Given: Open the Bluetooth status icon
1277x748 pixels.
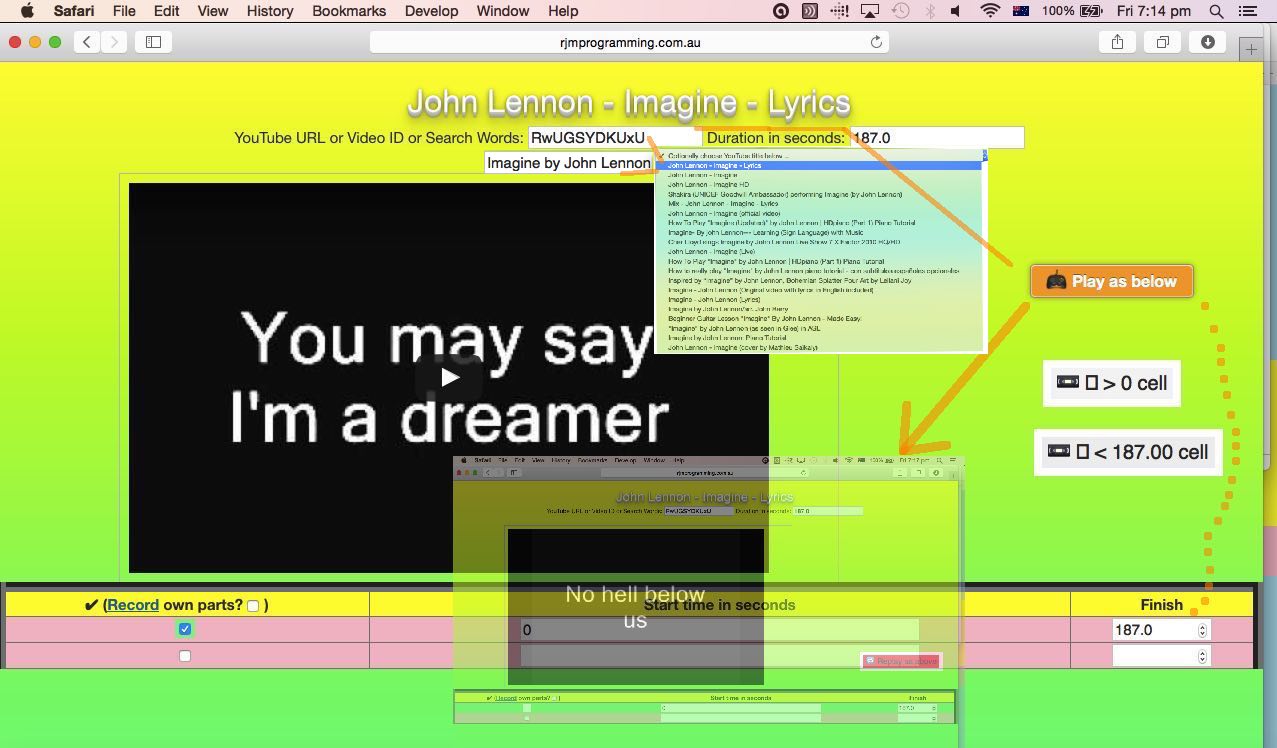Looking at the screenshot, I should [x=929, y=11].
